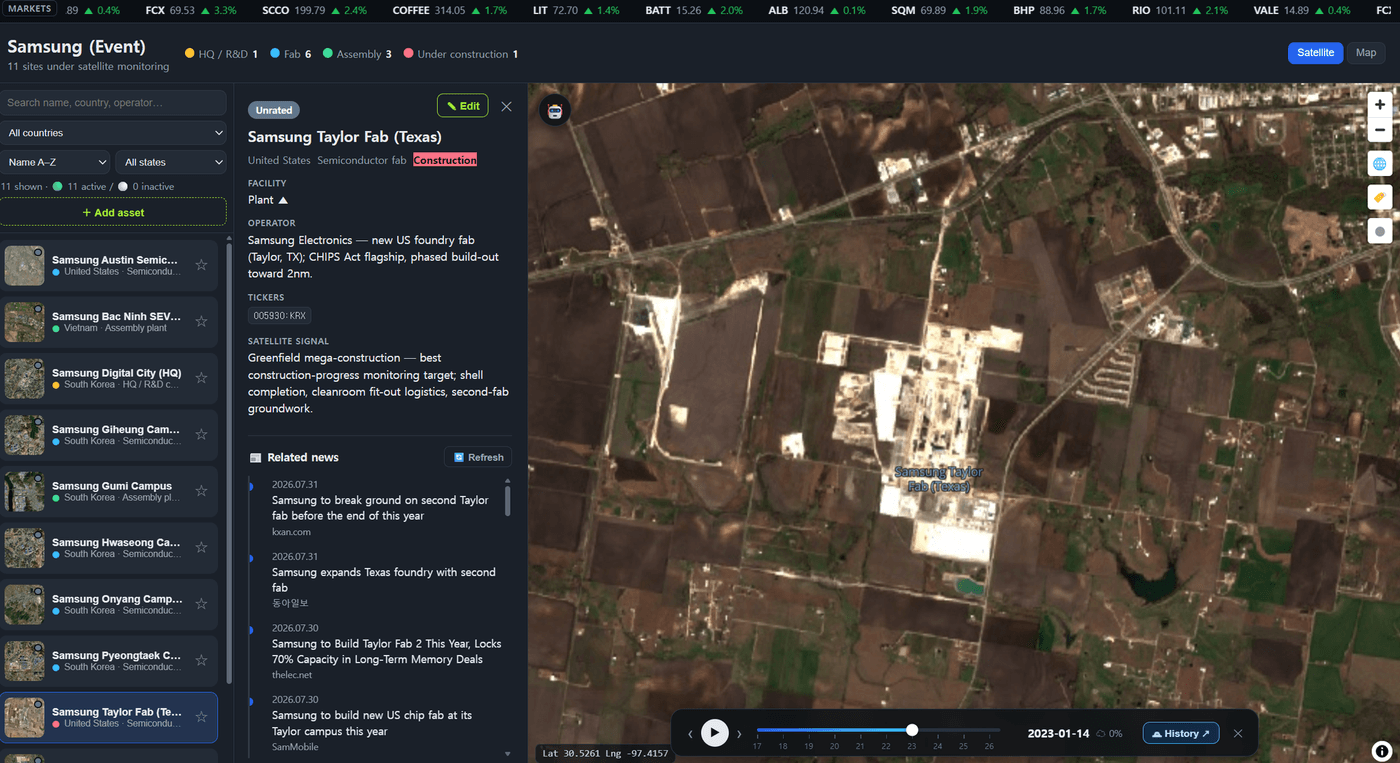1400x763 pixels.
Task: Zoom out the satellite map
Action: pos(1380,129)
